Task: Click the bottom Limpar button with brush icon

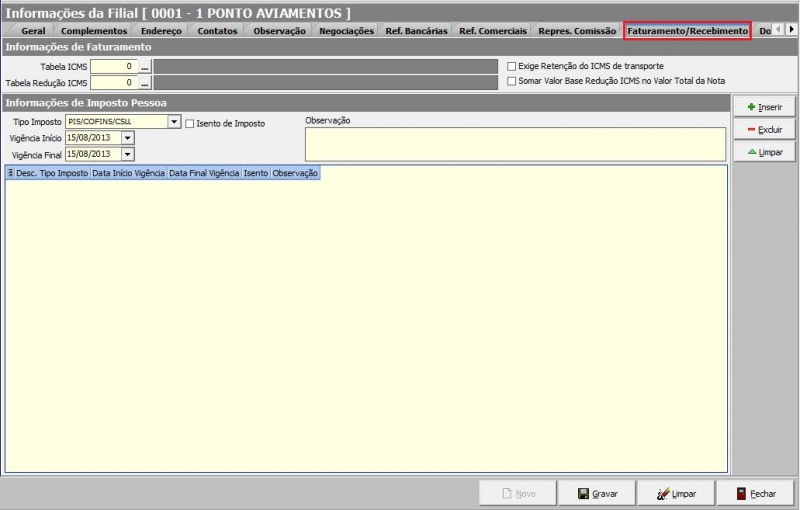Action: pyautogui.click(x=676, y=494)
